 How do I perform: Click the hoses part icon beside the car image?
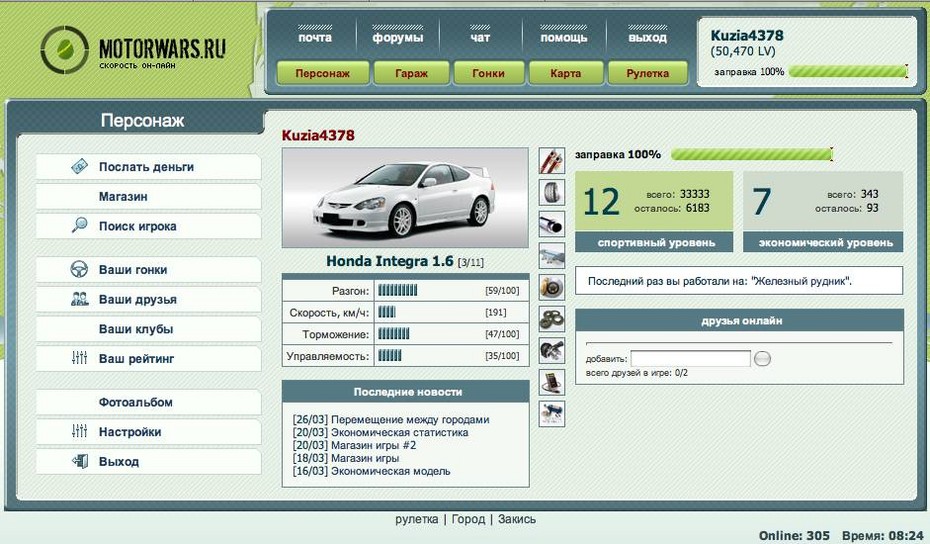point(552,161)
